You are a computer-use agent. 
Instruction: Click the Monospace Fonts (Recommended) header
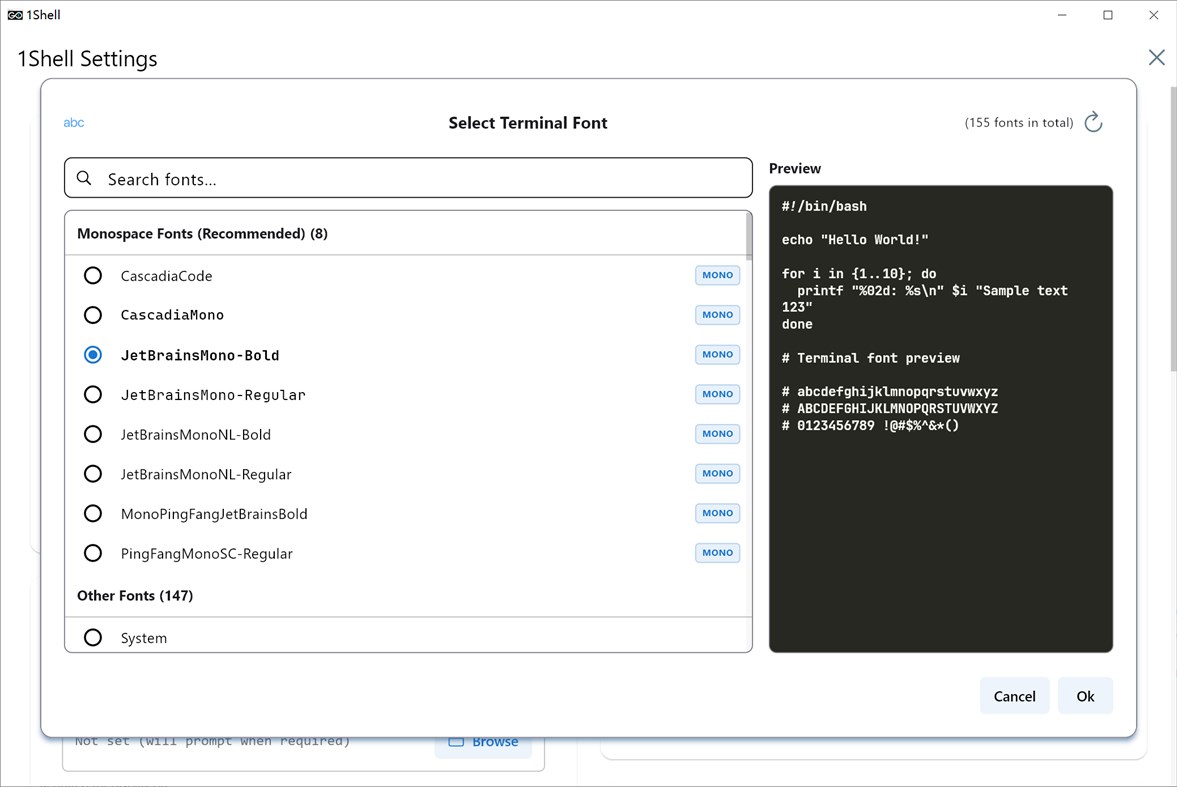pyautogui.click(x=203, y=234)
